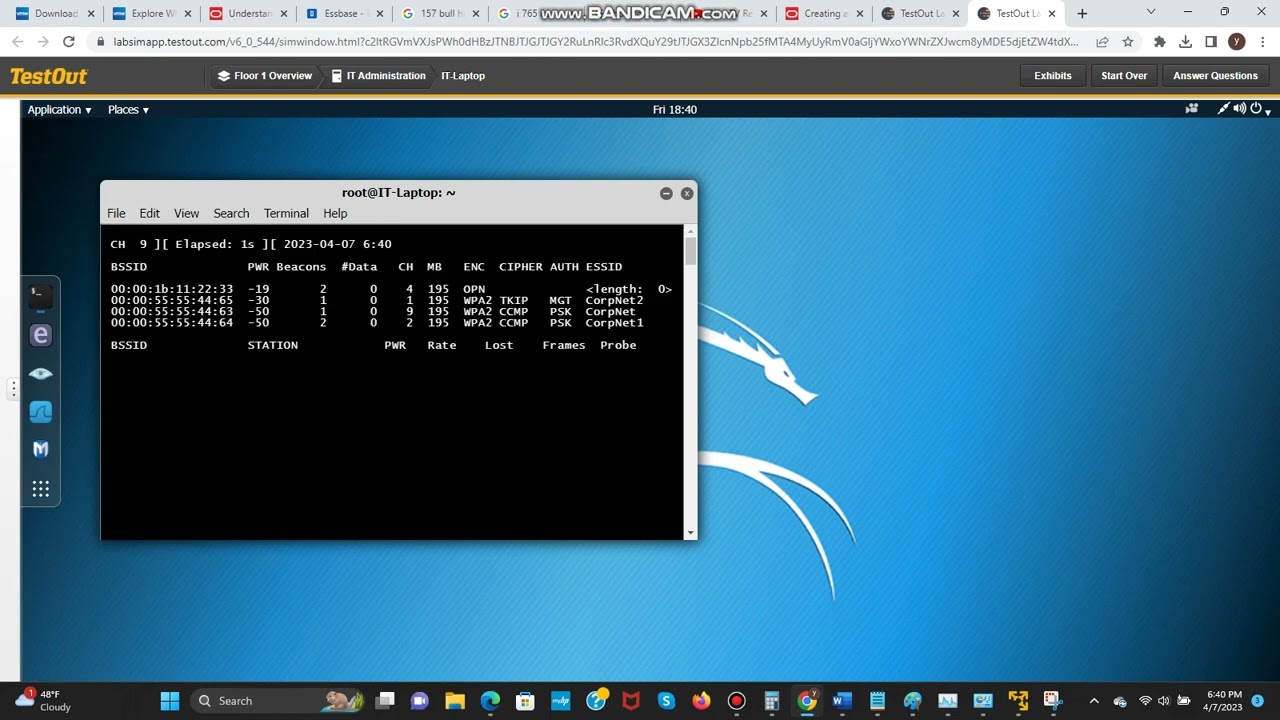The image size is (1280, 720).
Task: Switch to the '157 bull' Google tab
Action: click(x=440, y=14)
